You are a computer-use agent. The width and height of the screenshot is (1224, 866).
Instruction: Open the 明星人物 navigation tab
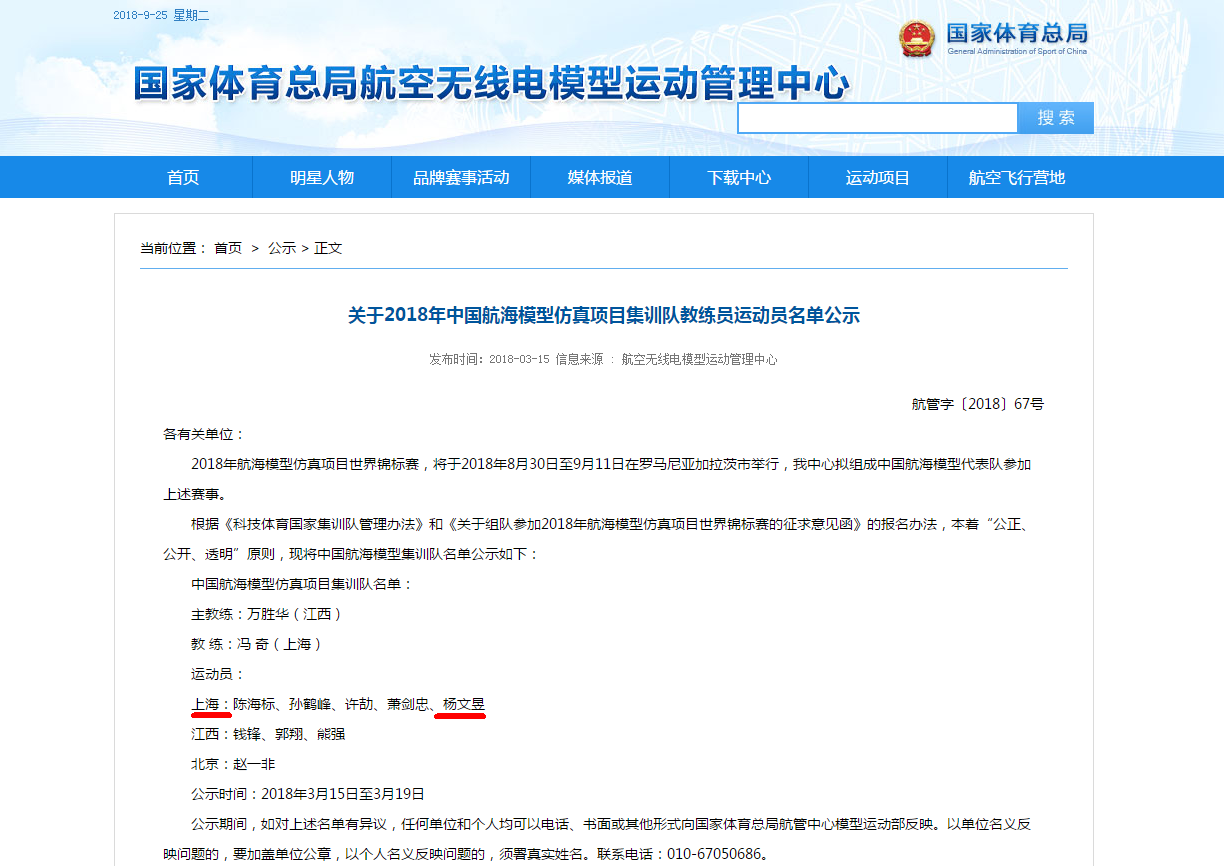point(322,177)
